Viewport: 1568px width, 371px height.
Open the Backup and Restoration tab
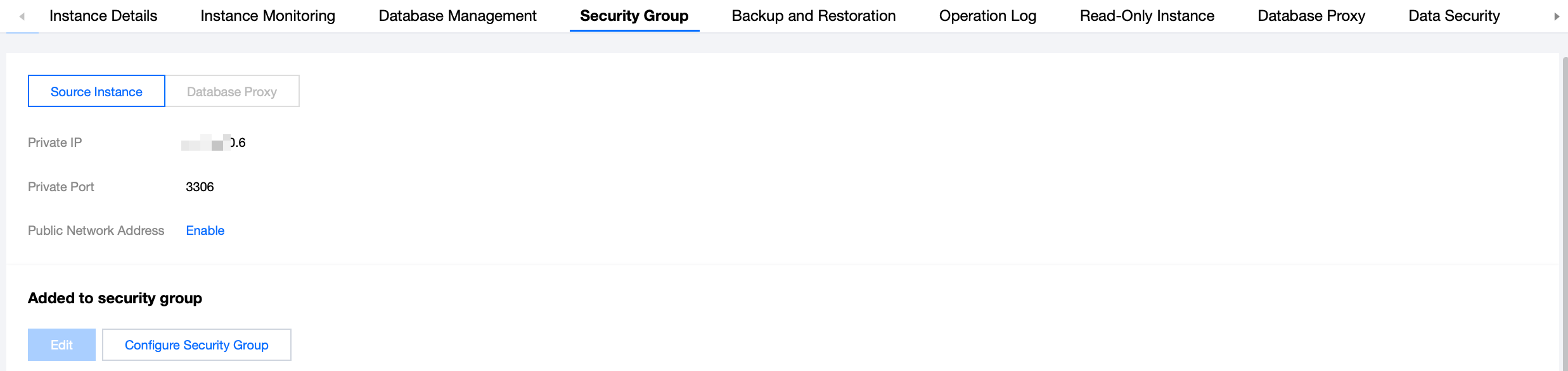point(813,16)
